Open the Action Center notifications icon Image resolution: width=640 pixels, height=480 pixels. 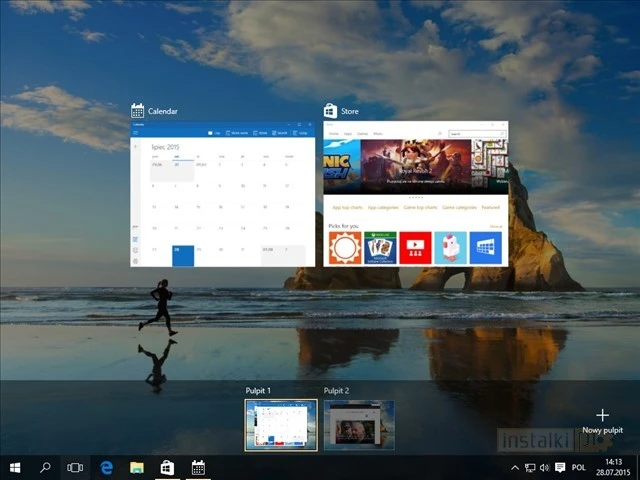coord(559,467)
